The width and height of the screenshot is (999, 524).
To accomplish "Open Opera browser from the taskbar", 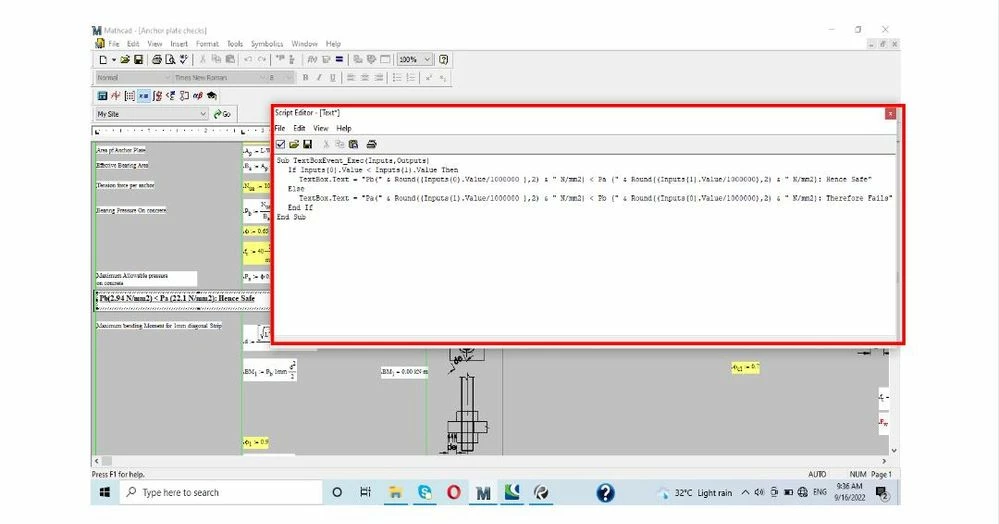I will click(454, 492).
